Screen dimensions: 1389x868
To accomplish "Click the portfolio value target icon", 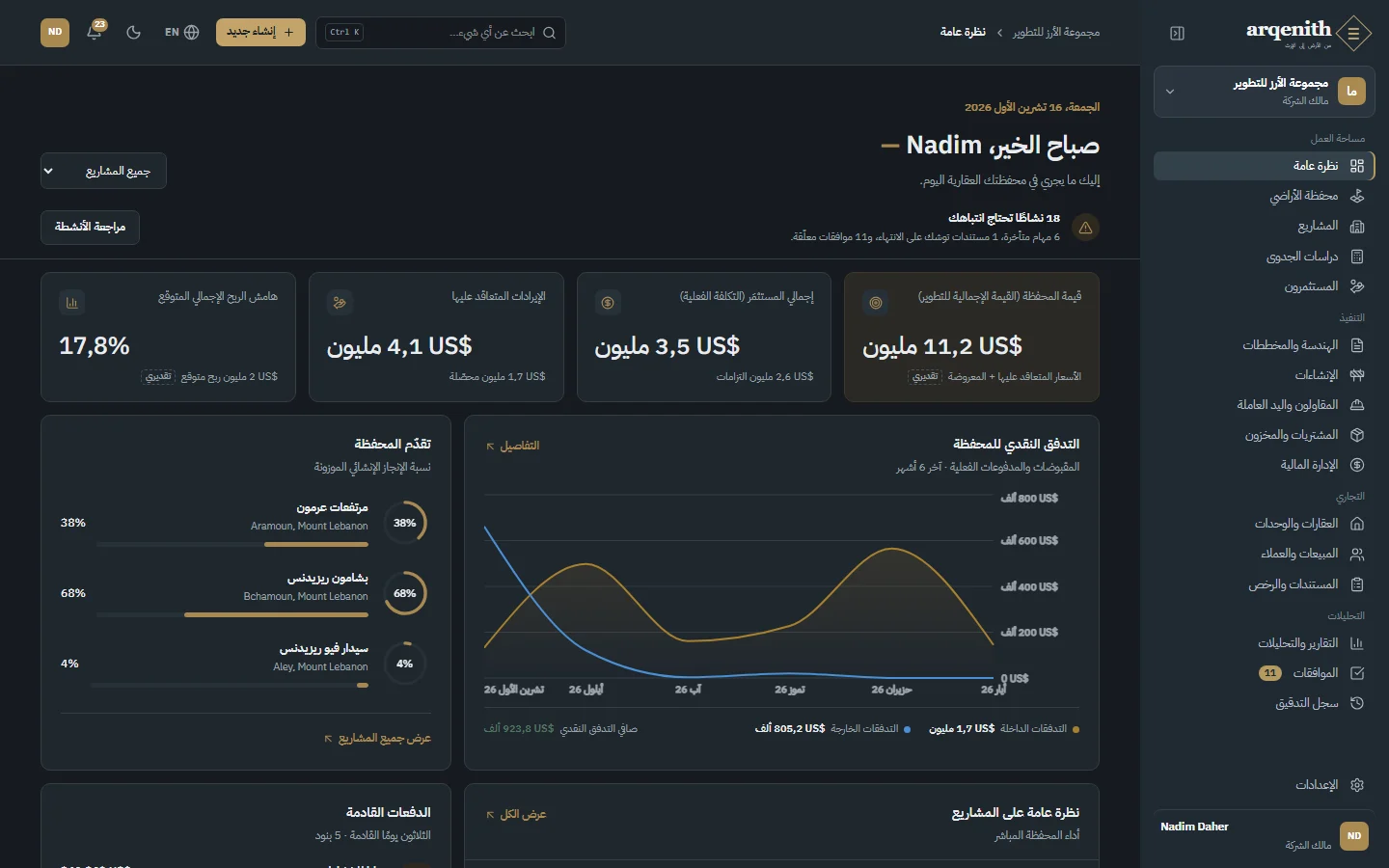I will click(876, 303).
